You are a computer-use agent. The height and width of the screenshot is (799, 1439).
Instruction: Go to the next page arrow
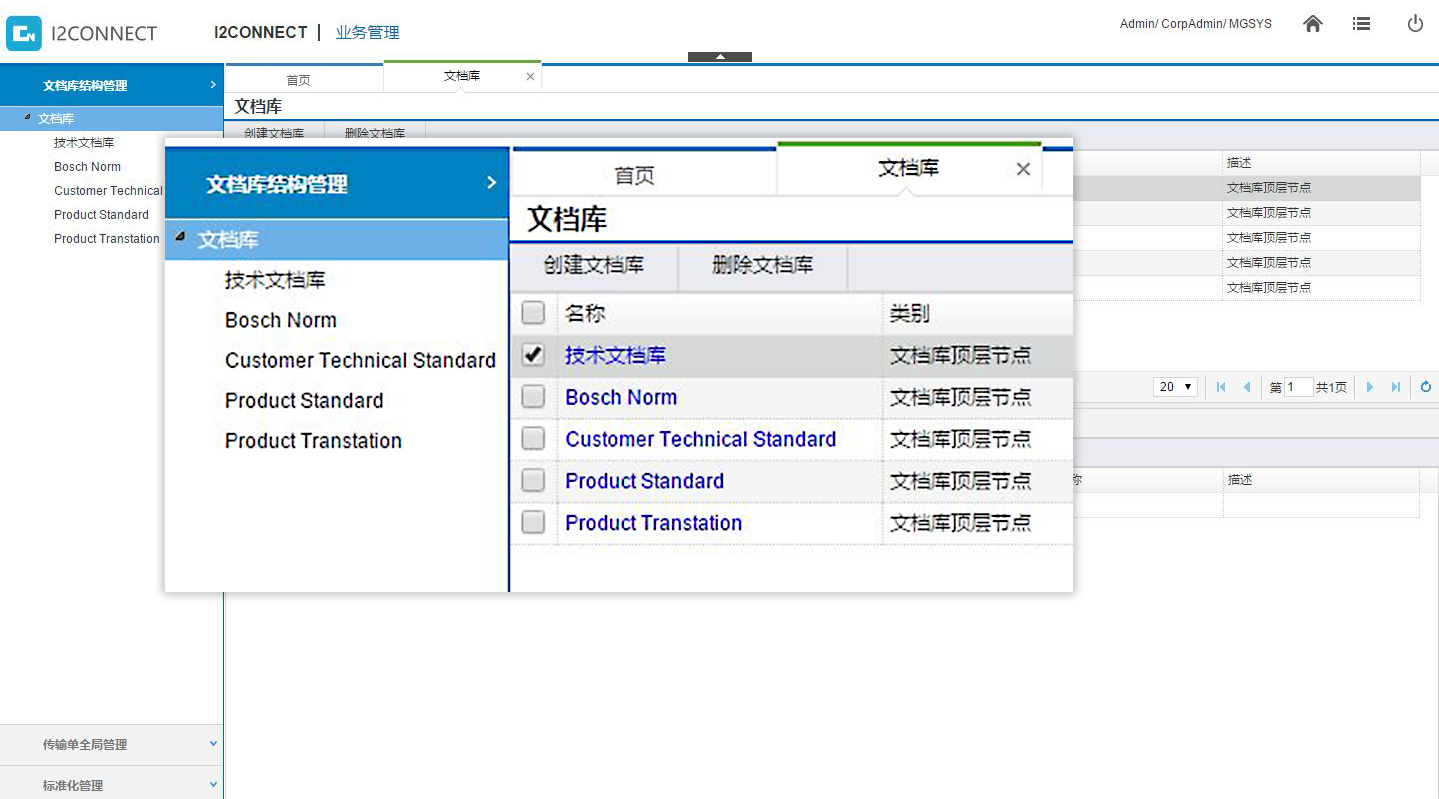tap(1370, 387)
